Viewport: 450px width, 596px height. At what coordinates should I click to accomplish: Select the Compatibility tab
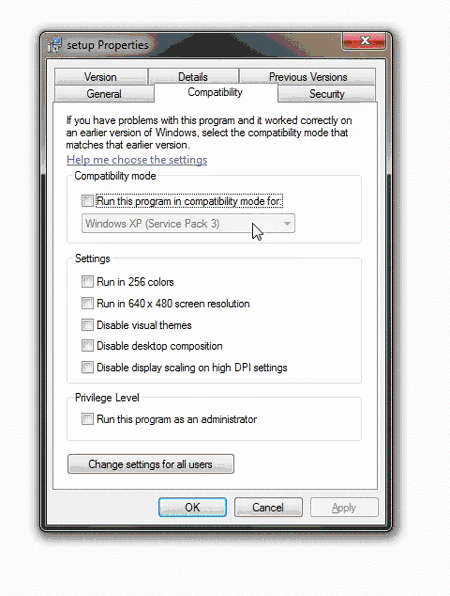click(215, 92)
